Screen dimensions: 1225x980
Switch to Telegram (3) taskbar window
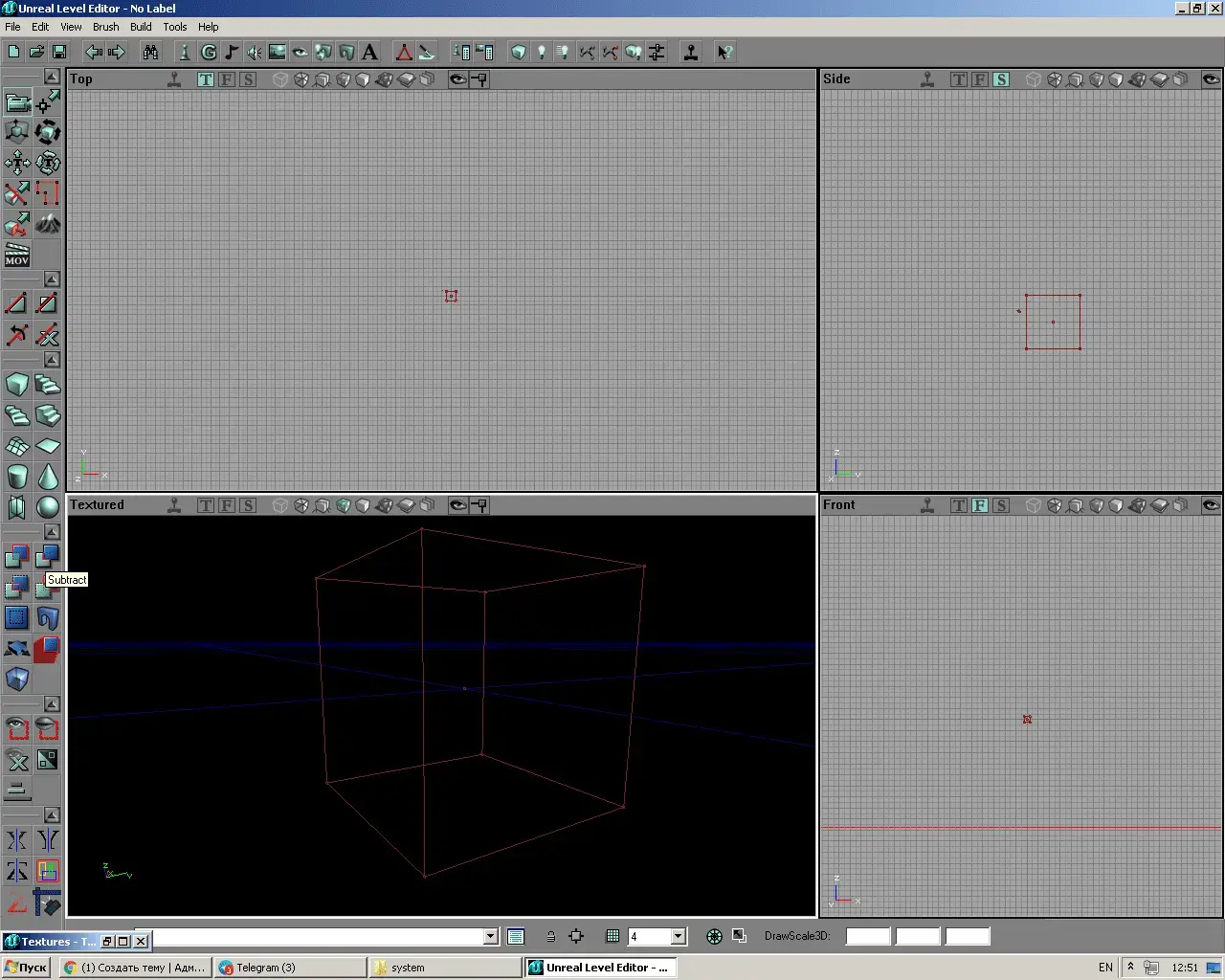[x=291, y=968]
